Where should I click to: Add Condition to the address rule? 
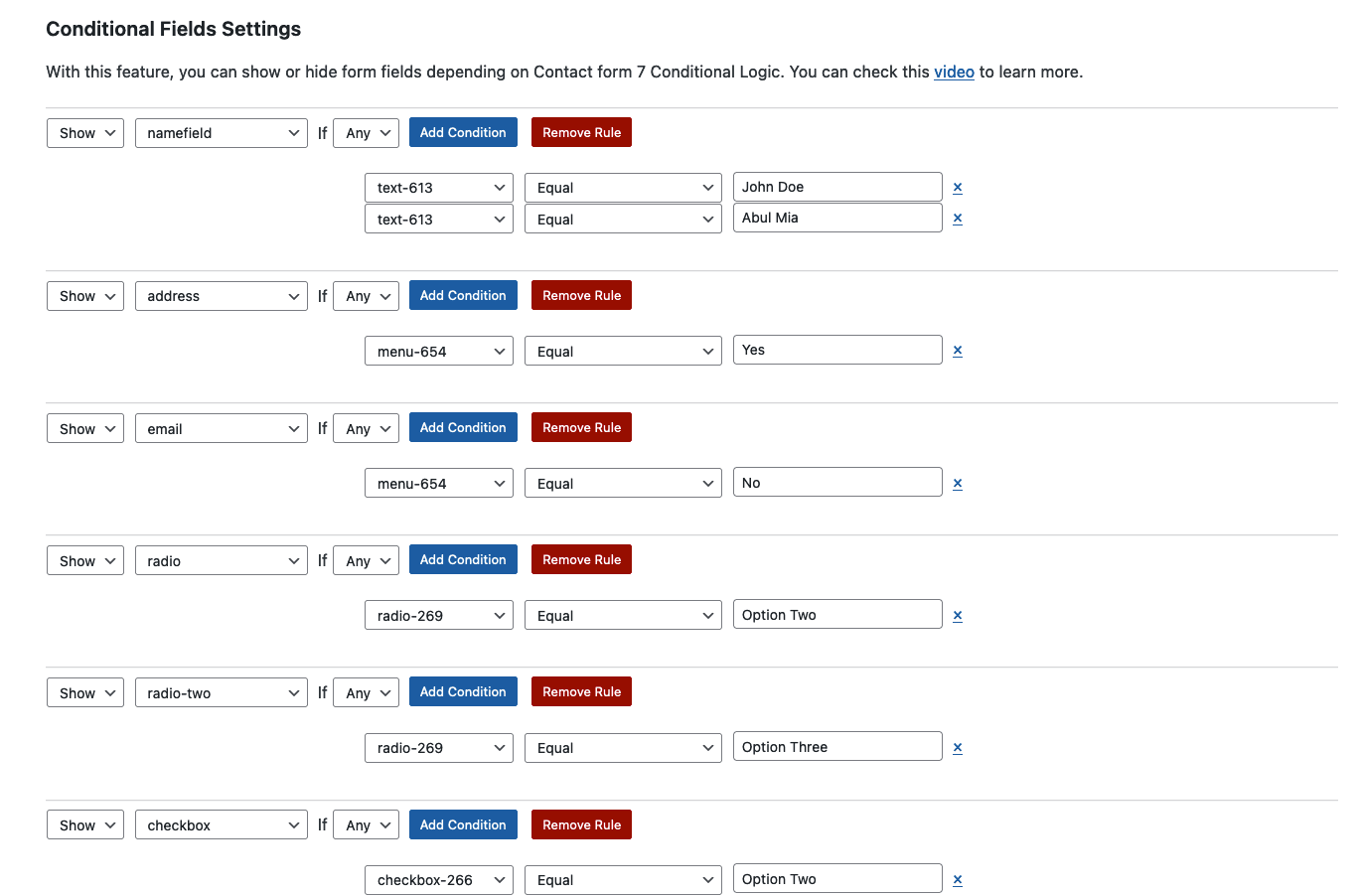pyautogui.click(x=463, y=295)
